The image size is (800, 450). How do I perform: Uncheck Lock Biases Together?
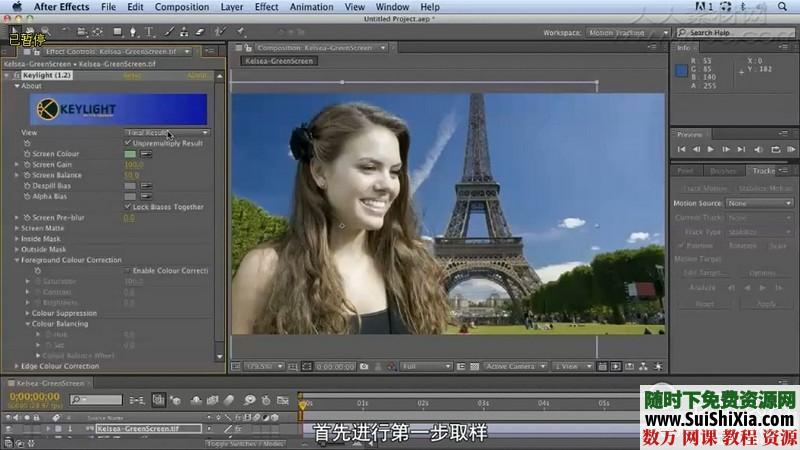click(128, 207)
